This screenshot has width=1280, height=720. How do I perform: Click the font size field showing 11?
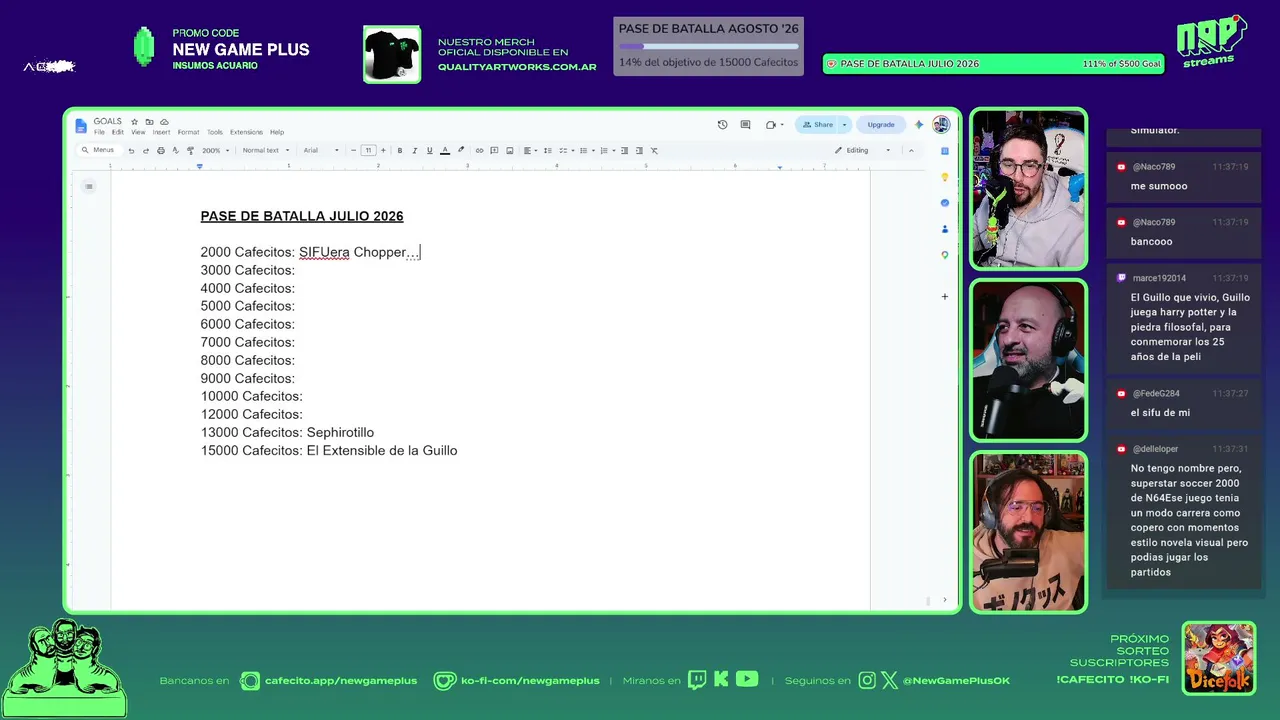click(x=368, y=151)
